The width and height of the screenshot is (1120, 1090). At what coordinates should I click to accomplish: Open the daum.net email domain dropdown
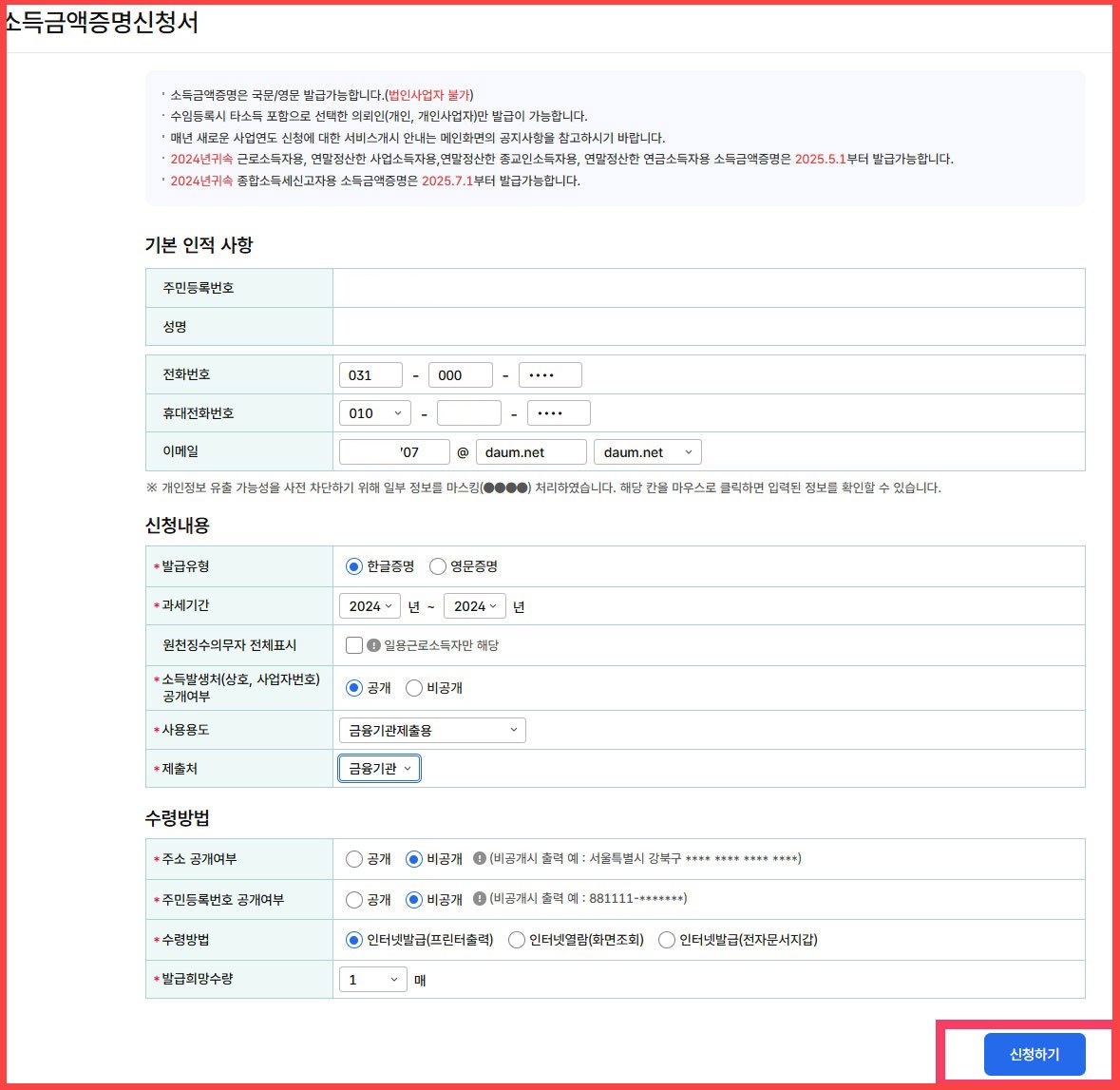[x=647, y=451]
